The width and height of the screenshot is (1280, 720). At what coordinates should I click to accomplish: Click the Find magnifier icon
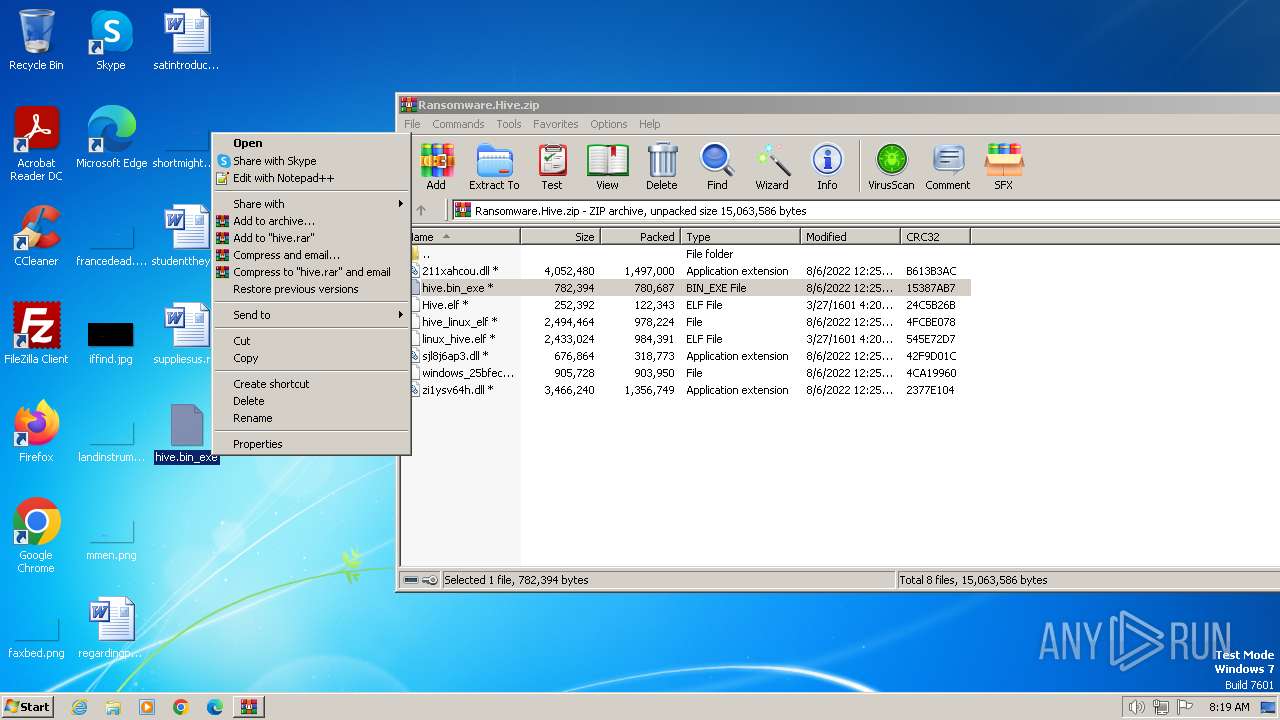pos(717,166)
